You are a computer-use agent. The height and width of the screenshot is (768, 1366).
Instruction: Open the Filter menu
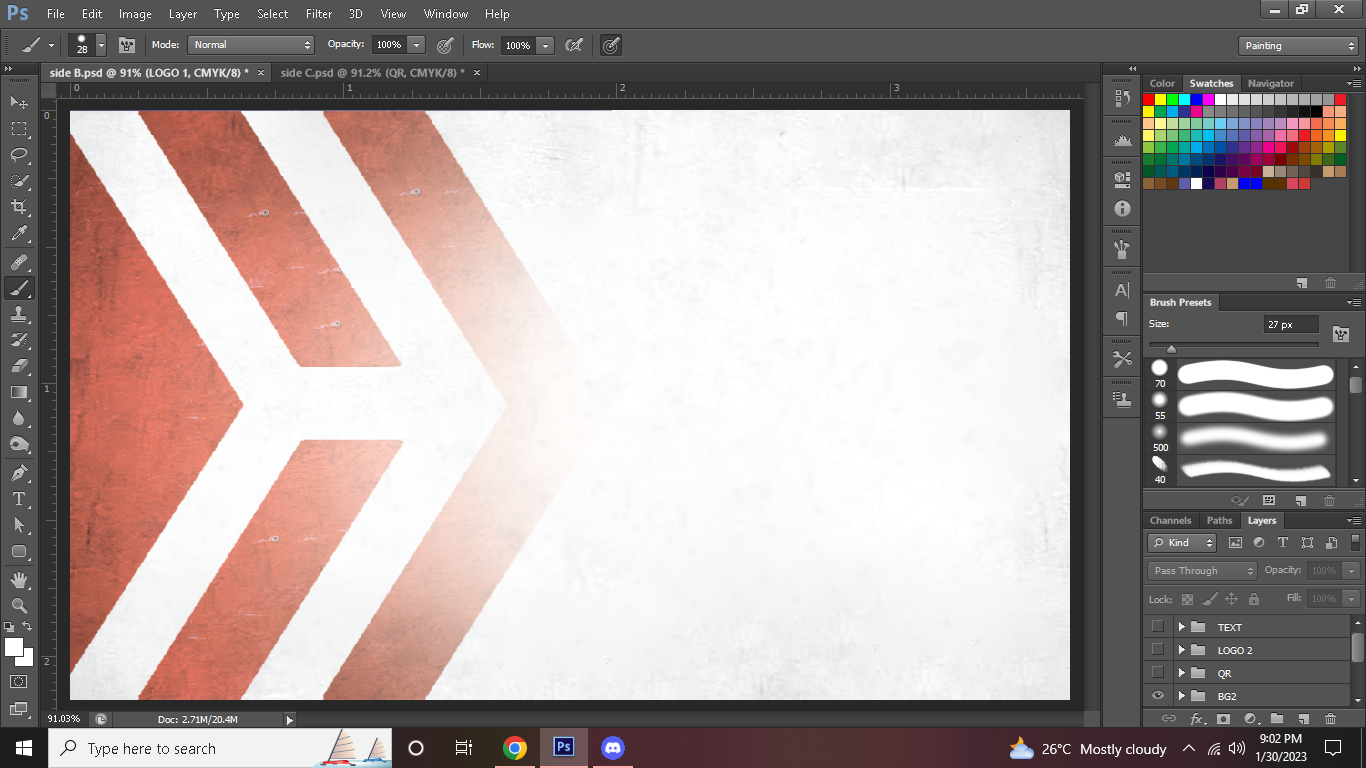tap(319, 14)
